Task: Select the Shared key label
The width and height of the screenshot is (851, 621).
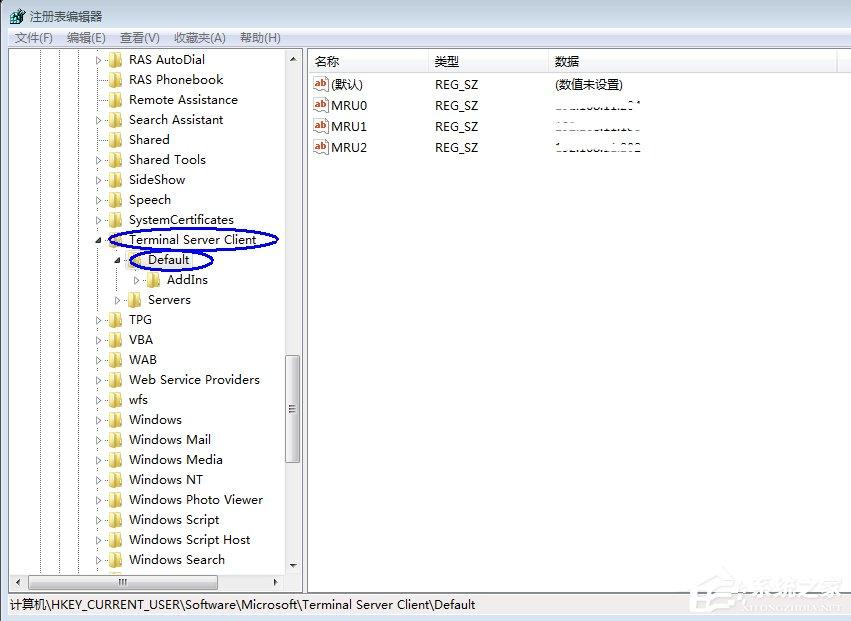Action: [149, 140]
